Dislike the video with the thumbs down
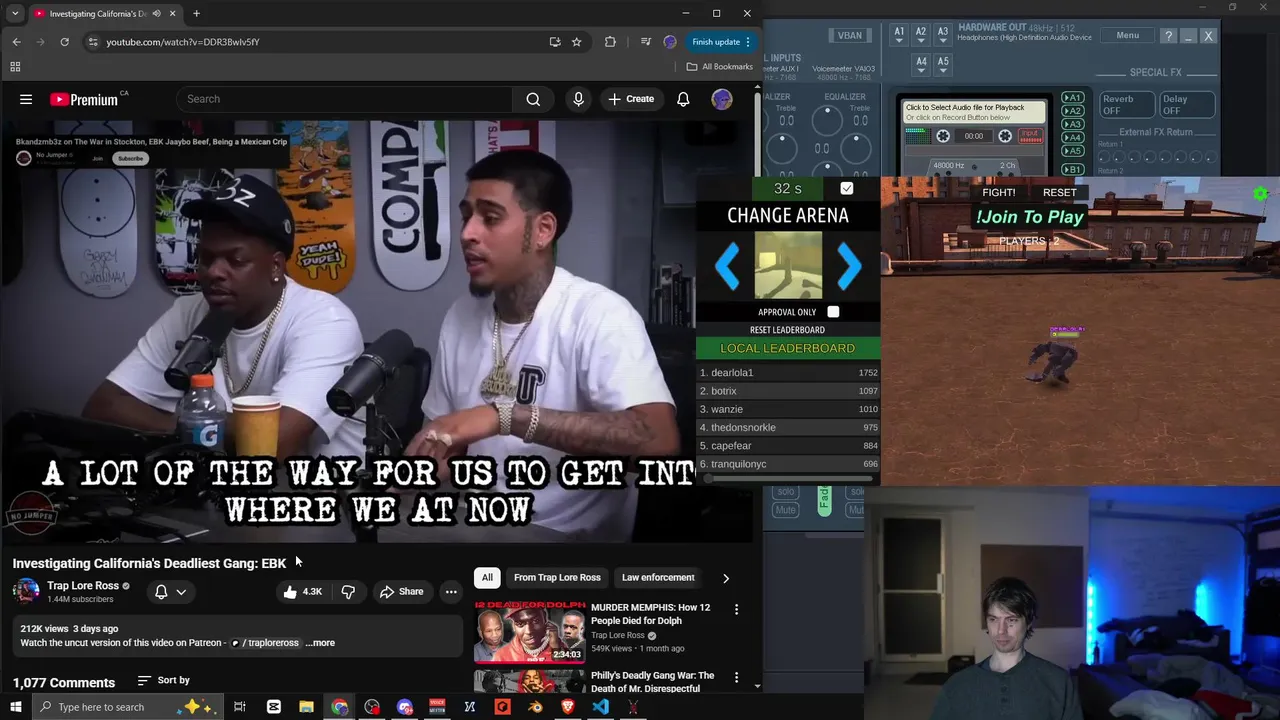Screen dimensions: 1280x720 [348, 591]
